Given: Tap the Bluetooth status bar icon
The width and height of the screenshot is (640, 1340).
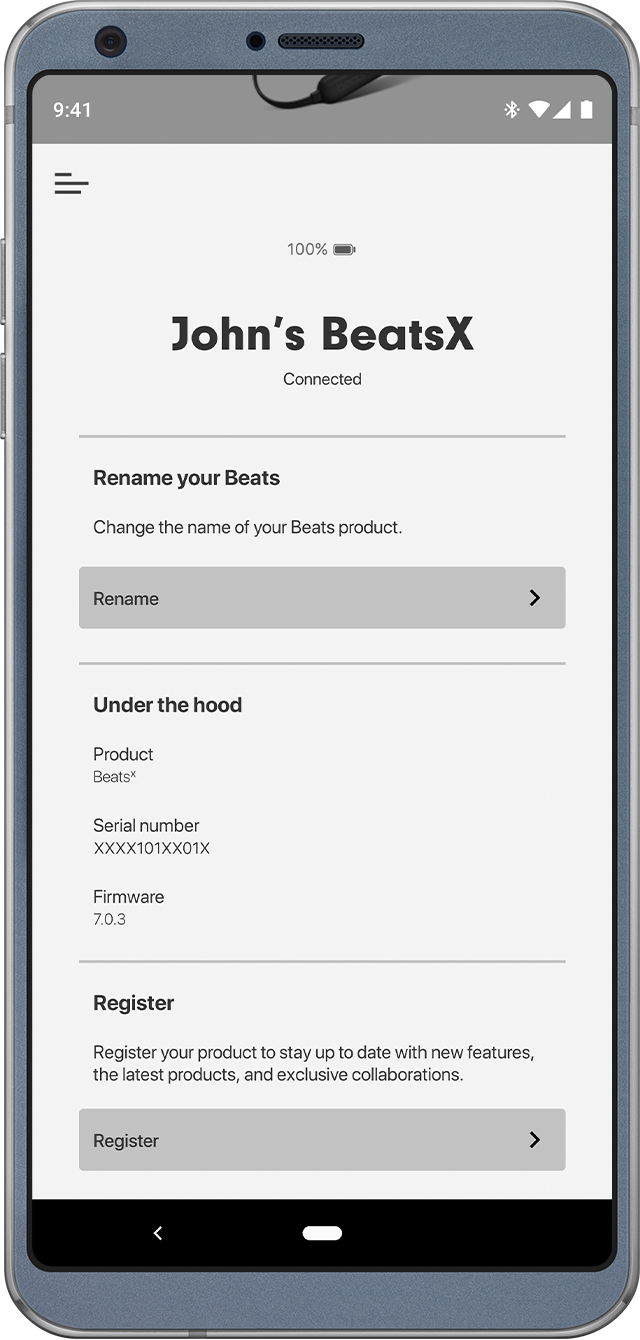Looking at the screenshot, I should 512,109.
